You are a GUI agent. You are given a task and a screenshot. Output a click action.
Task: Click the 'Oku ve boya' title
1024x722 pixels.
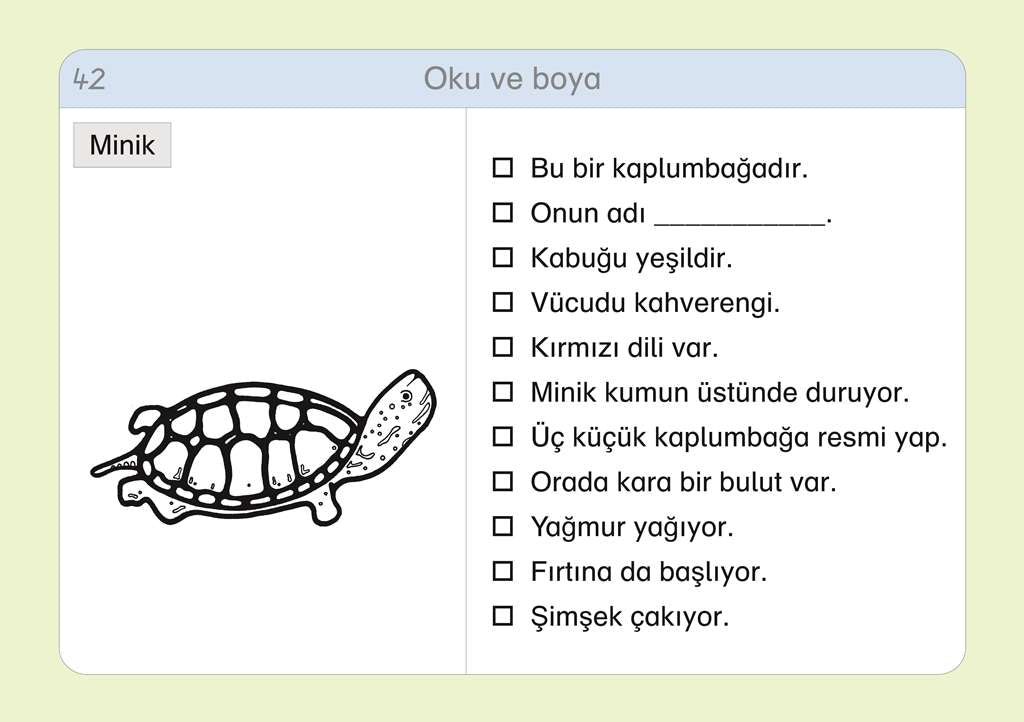512,79
